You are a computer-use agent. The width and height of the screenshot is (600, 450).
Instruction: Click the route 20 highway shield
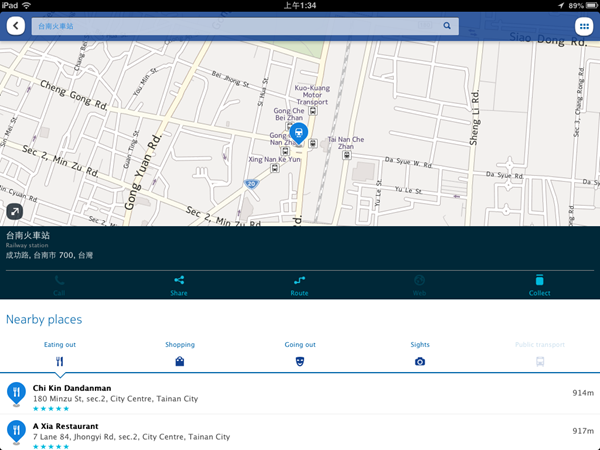coord(251,184)
